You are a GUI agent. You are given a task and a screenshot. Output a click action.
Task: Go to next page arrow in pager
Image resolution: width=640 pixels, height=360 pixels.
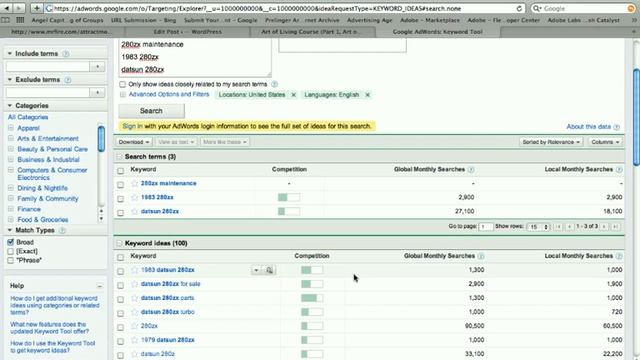[604, 227]
